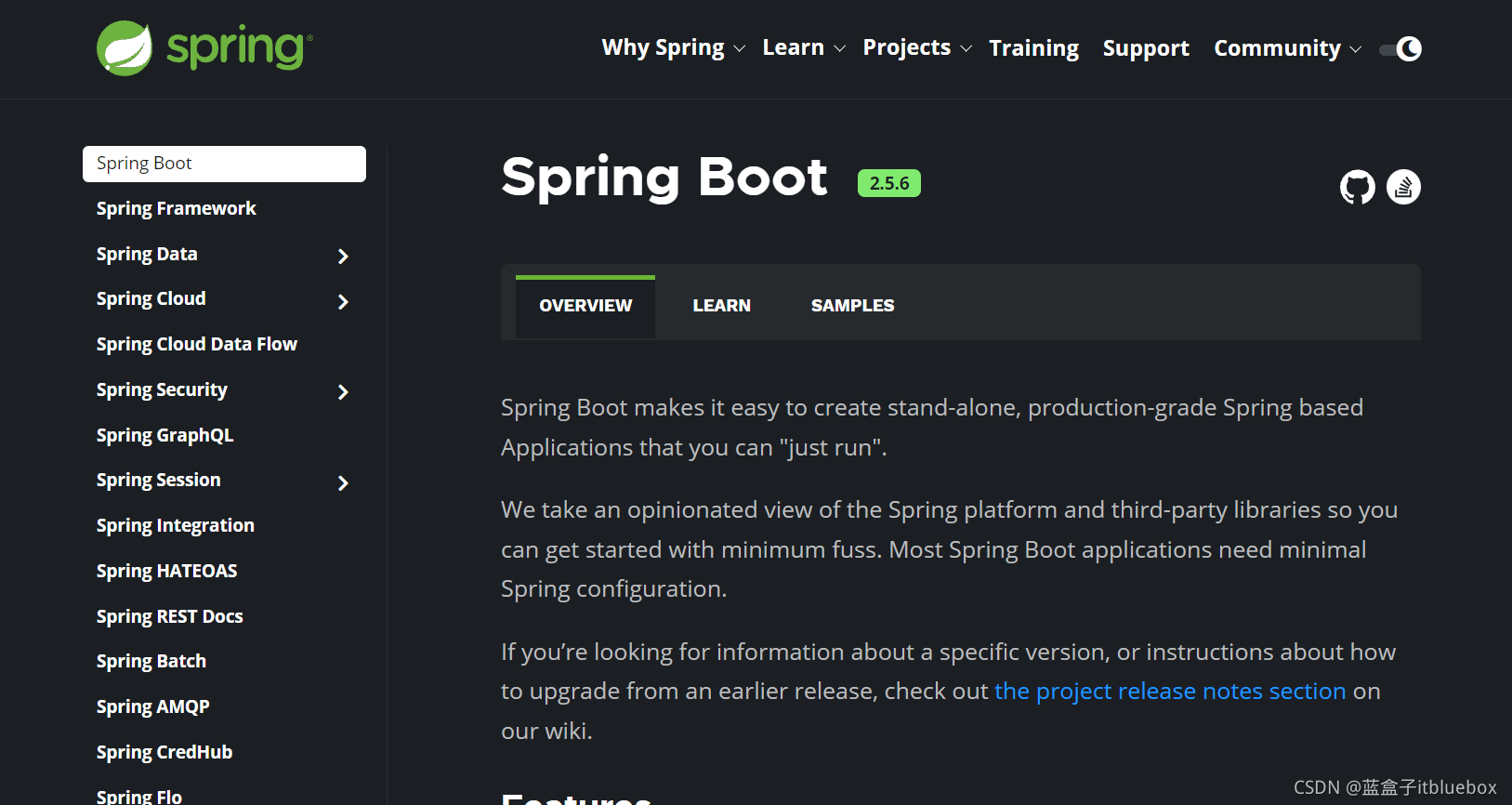Viewport: 1512px width, 805px height.
Task: Open the Stack Overflow icon
Action: [1403, 187]
